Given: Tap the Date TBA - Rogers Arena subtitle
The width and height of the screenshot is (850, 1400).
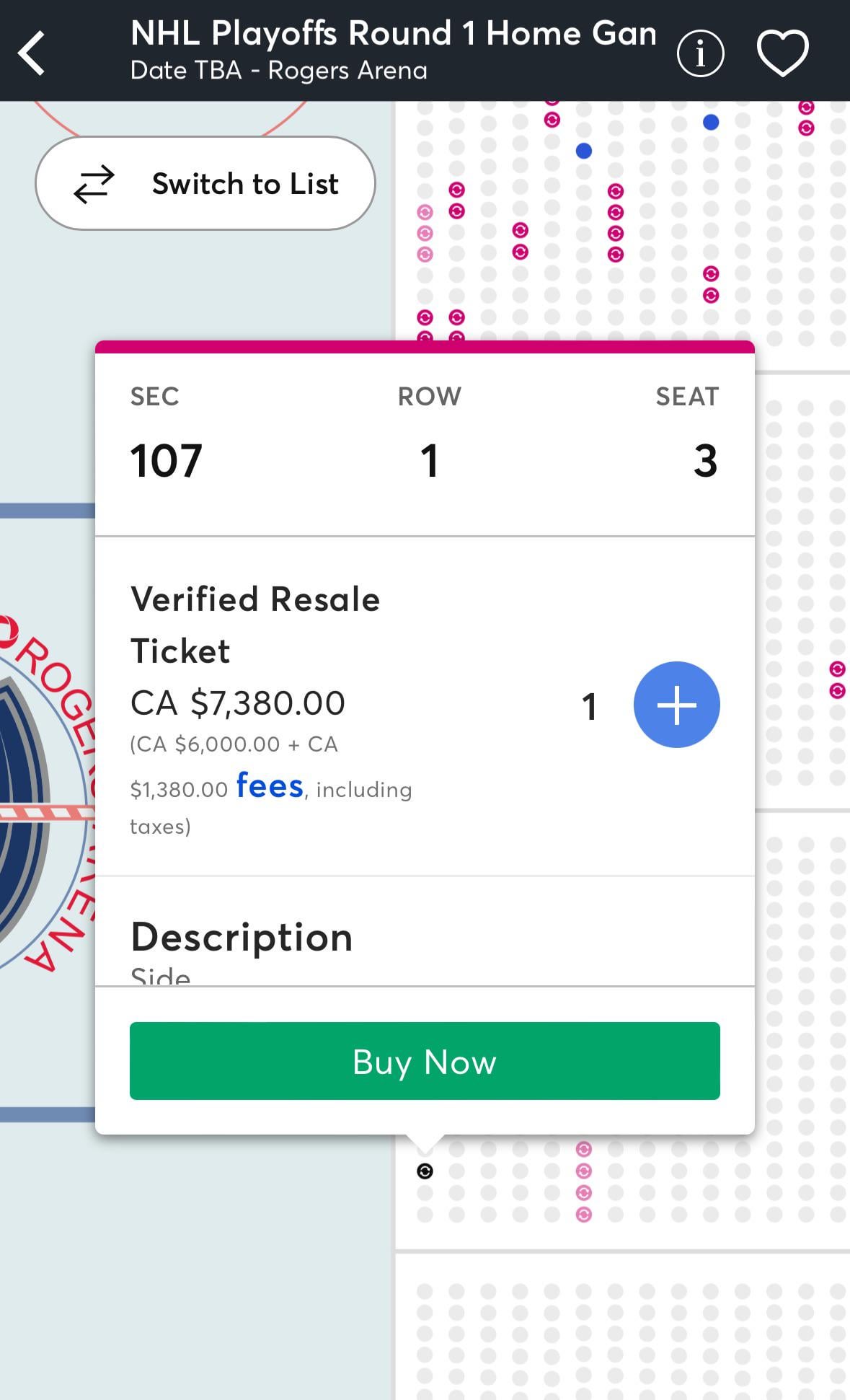Looking at the screenshot, I should (x=279, y=71).
